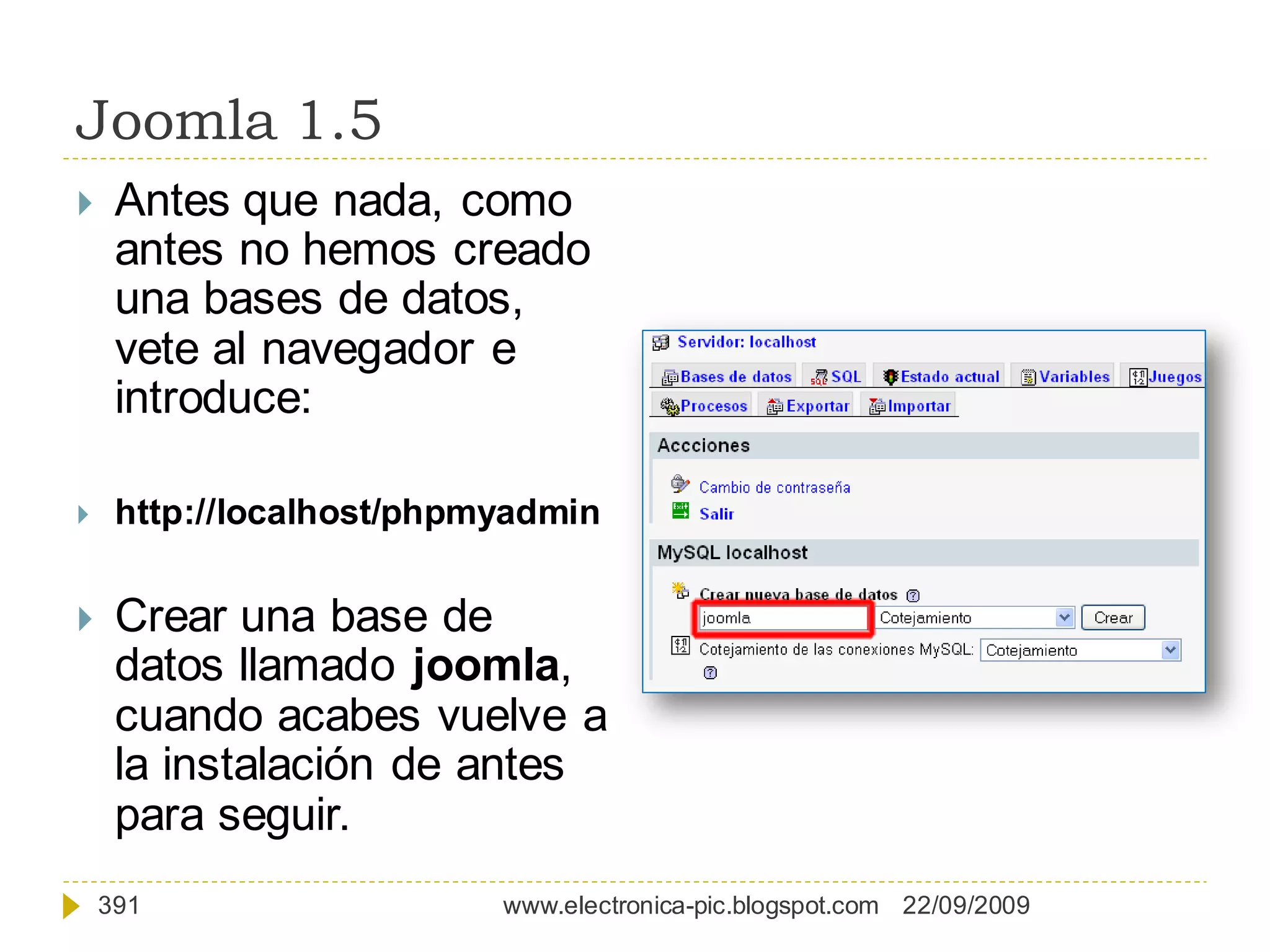Click the Crear nueva base de datos icon
This screenshot has width=1270, height=952.
(680, 590)
